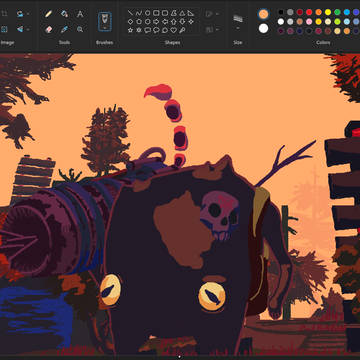360x360 pixels.
Task: Pick the lime green palette color
Action: [x=337, y=22]
